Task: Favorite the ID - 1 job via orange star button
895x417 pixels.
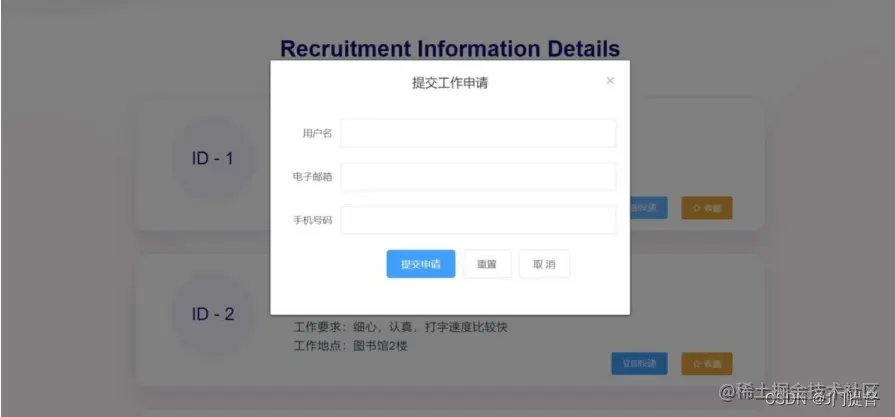Action: click(x=707, y=208)
